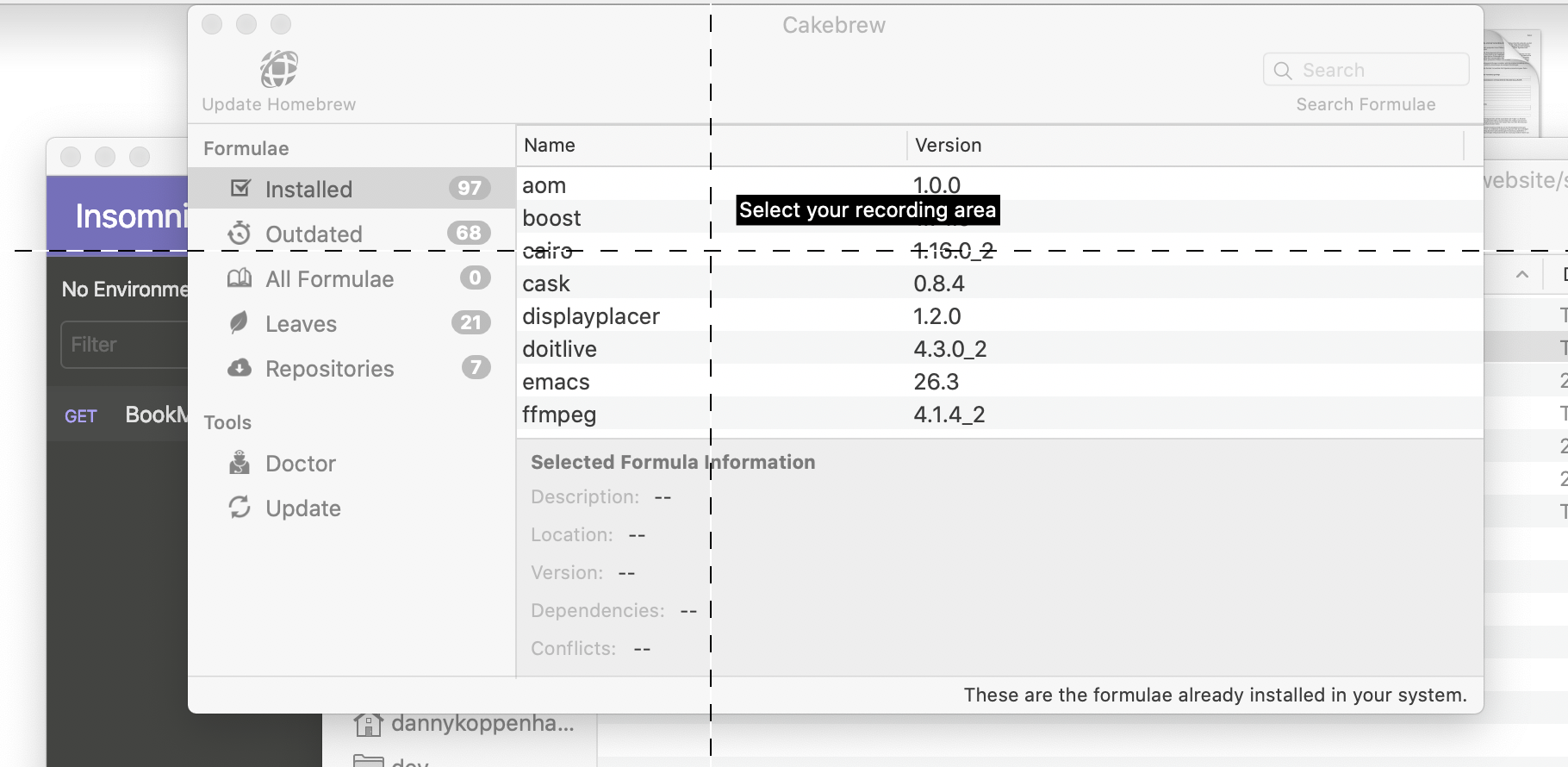Image resolution: width=1568 pixels, height=767 pixels.
Task: Click the 0 badge next to All Formulae
Action: (475, 277)
